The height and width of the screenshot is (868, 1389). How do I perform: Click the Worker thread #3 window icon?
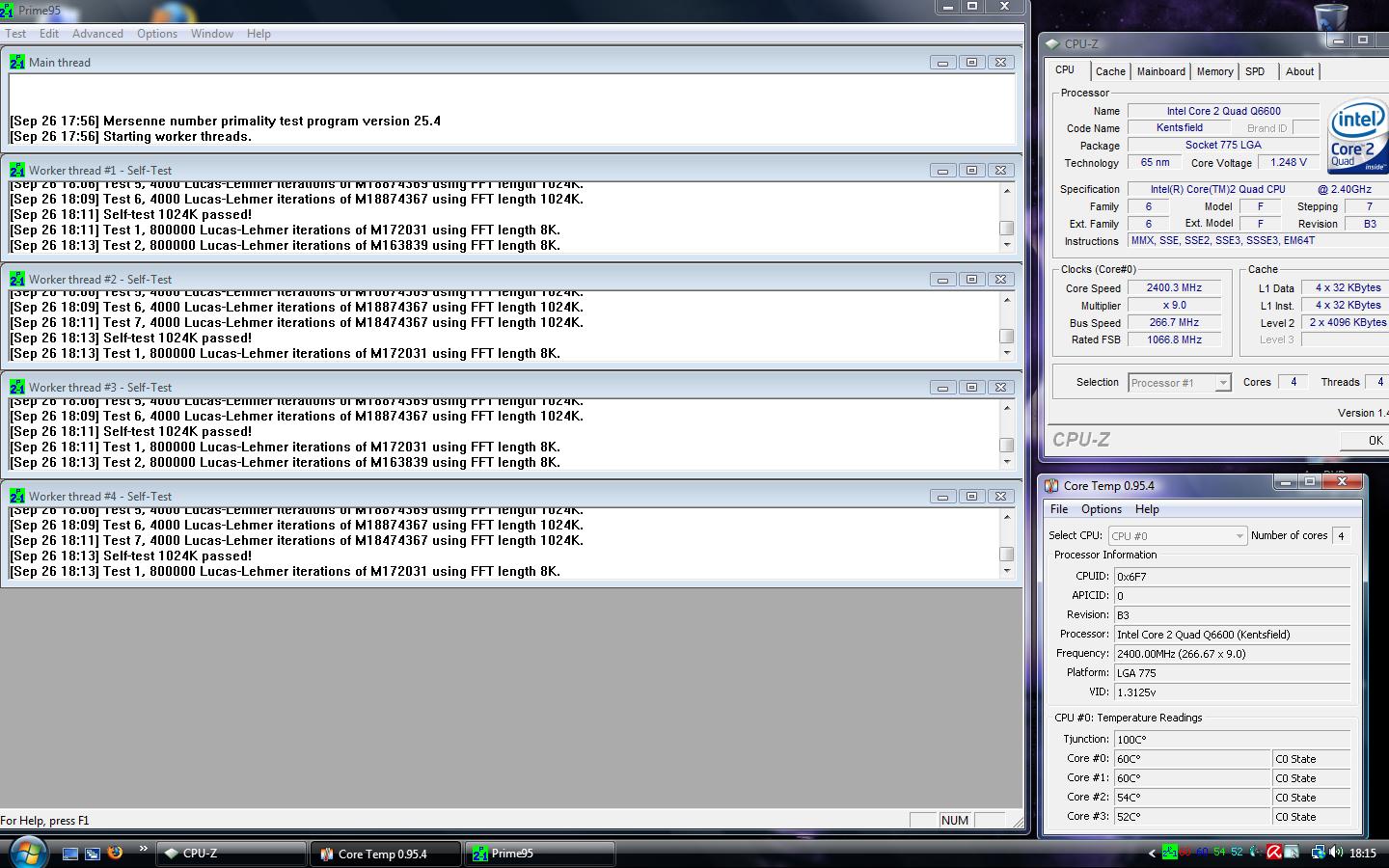pos(16,387)
